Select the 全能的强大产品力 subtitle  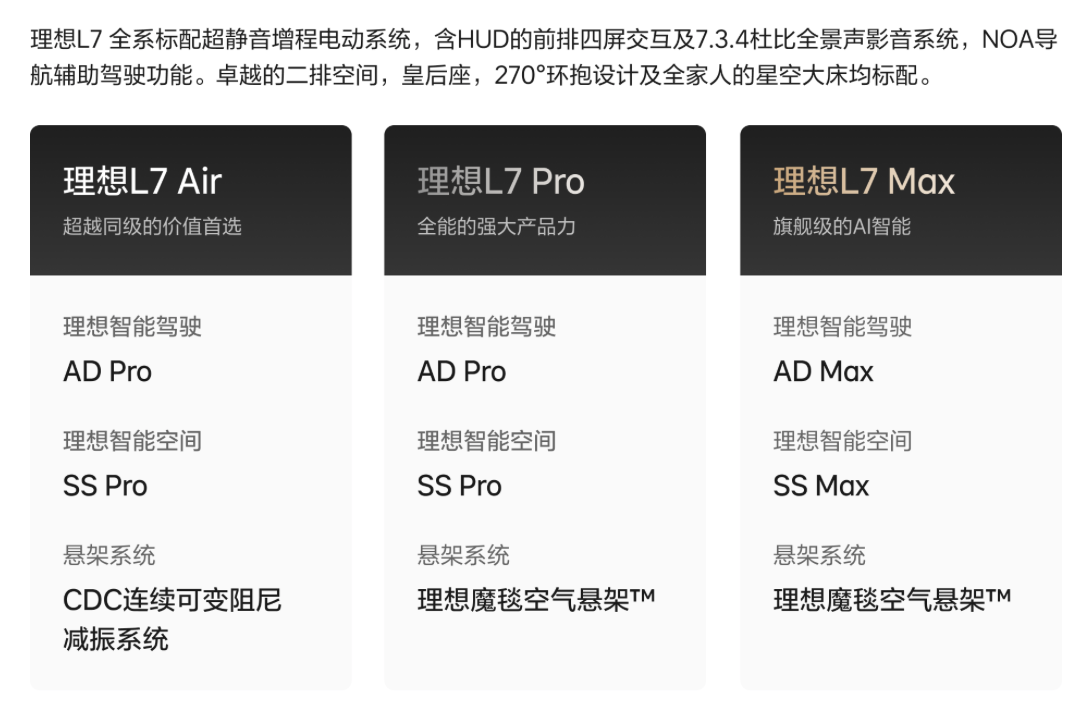coord(496,226)
